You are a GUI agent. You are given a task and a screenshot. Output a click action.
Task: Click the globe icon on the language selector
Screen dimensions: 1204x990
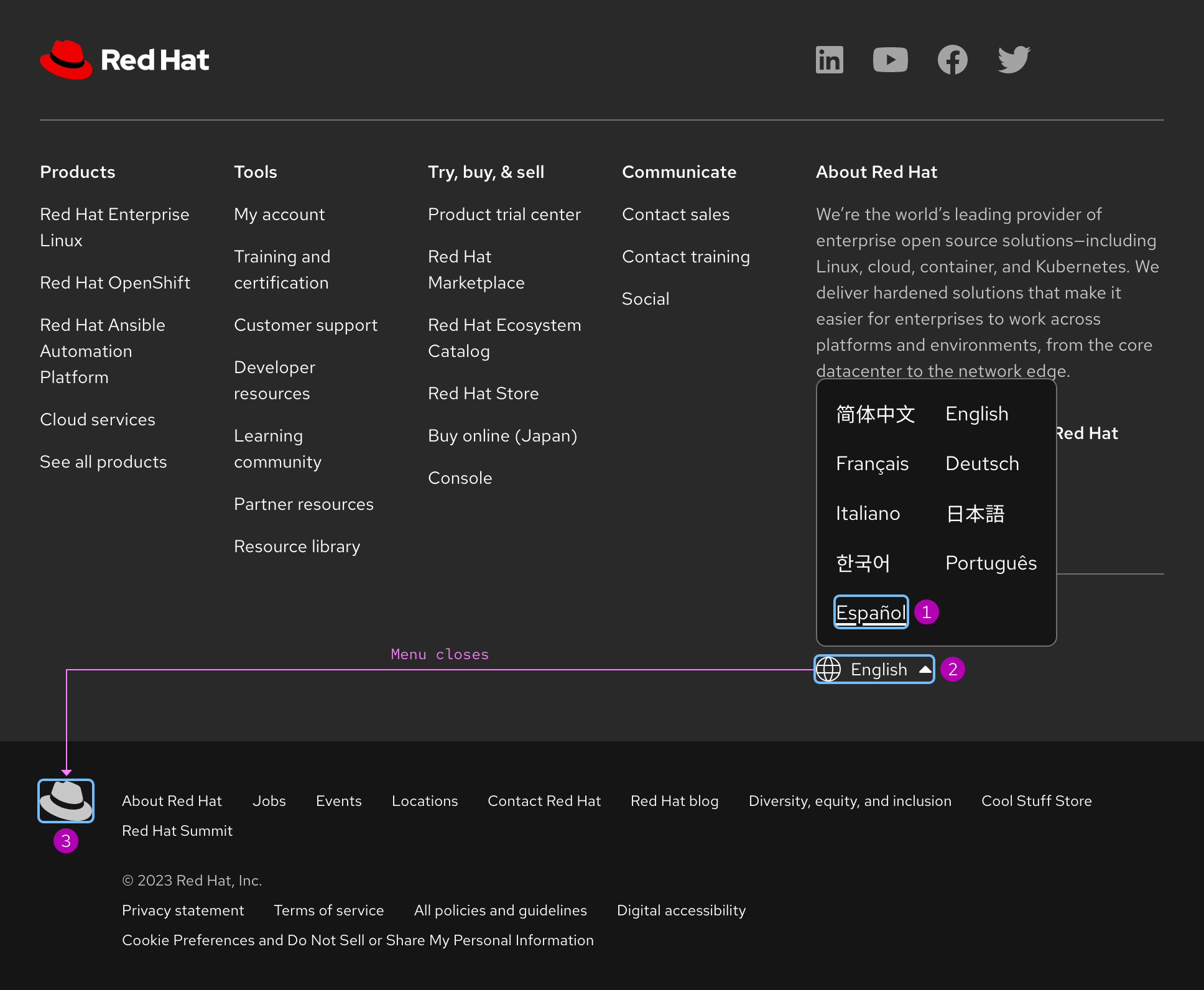[830, 669]
